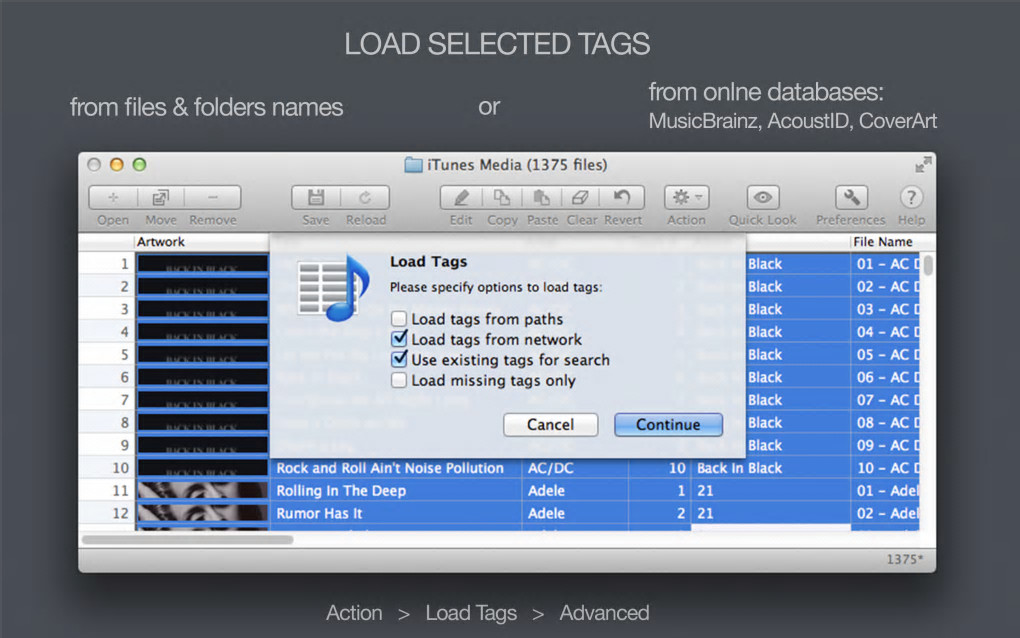Viewport: 1020px width, 638px height.
Task: Click the Open toolbar icon
Action: 113,197
